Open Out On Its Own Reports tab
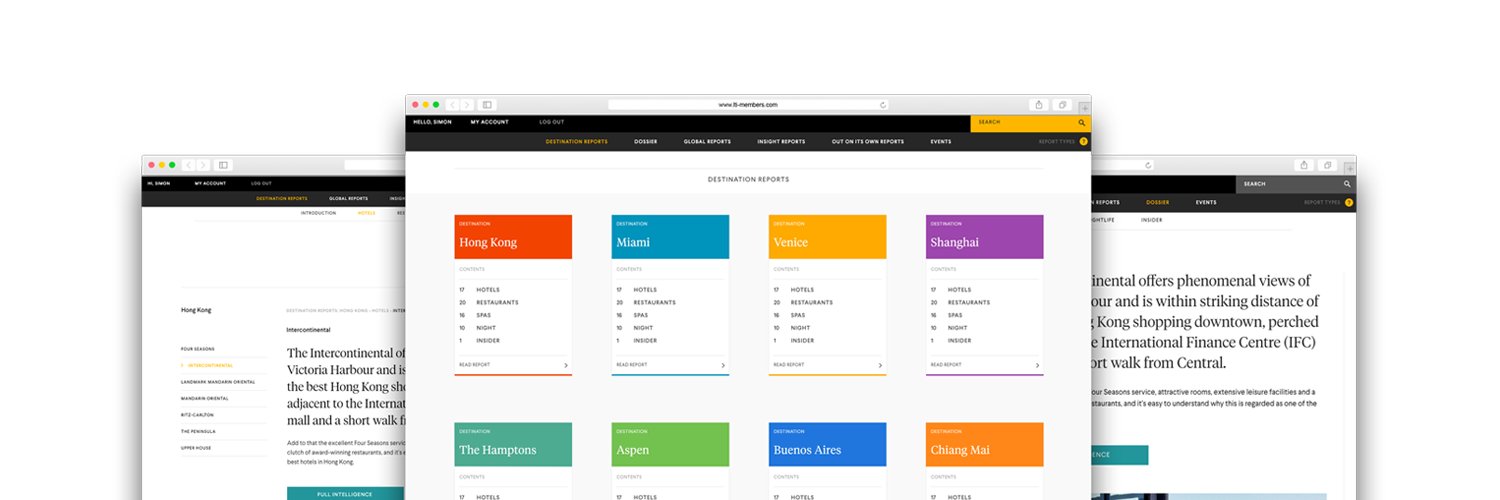The image size is (1500, 500). pyautogui.click(x=868, y=142)
